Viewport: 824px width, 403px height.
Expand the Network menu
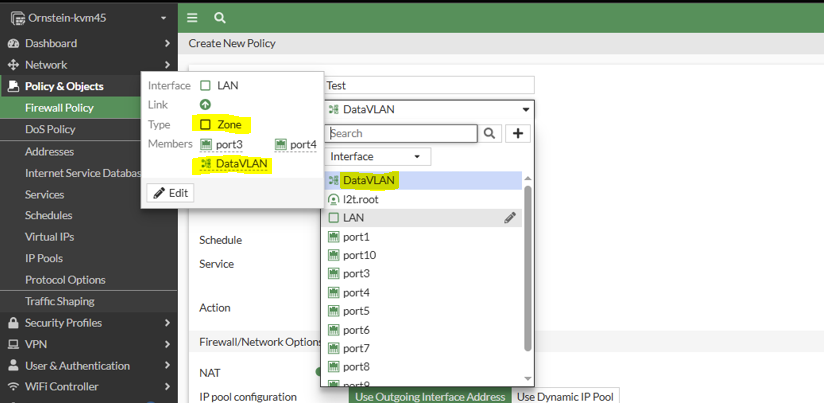click(167, 65)
